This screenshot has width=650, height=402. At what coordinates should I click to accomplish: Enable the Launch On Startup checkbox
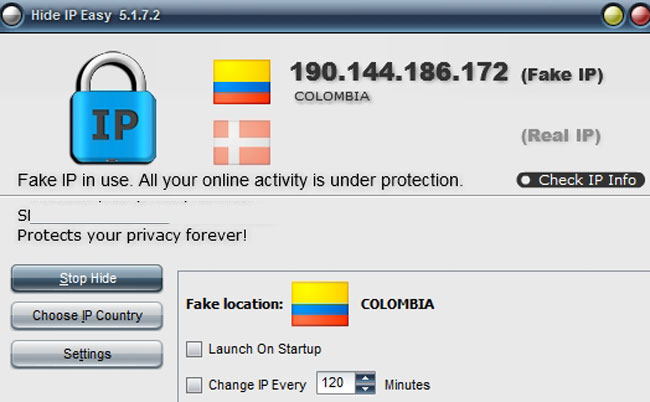point(194,349)
